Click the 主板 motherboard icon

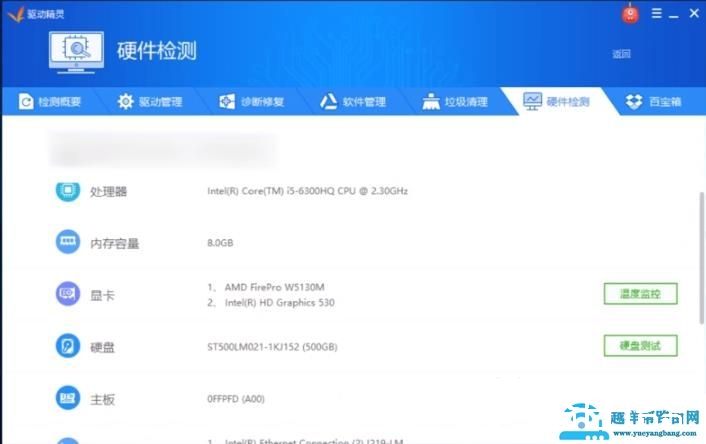pyautogui.click(x=68, y=398)
